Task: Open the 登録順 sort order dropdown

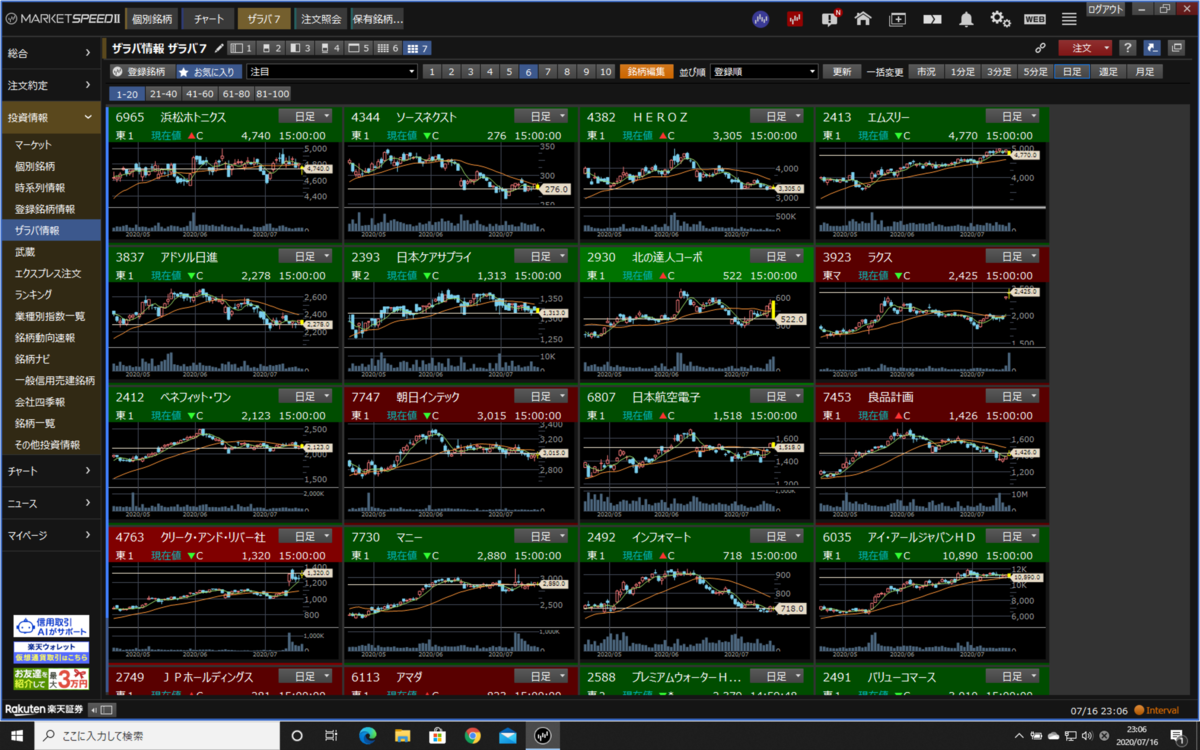Action: click(x=764, y=72)
